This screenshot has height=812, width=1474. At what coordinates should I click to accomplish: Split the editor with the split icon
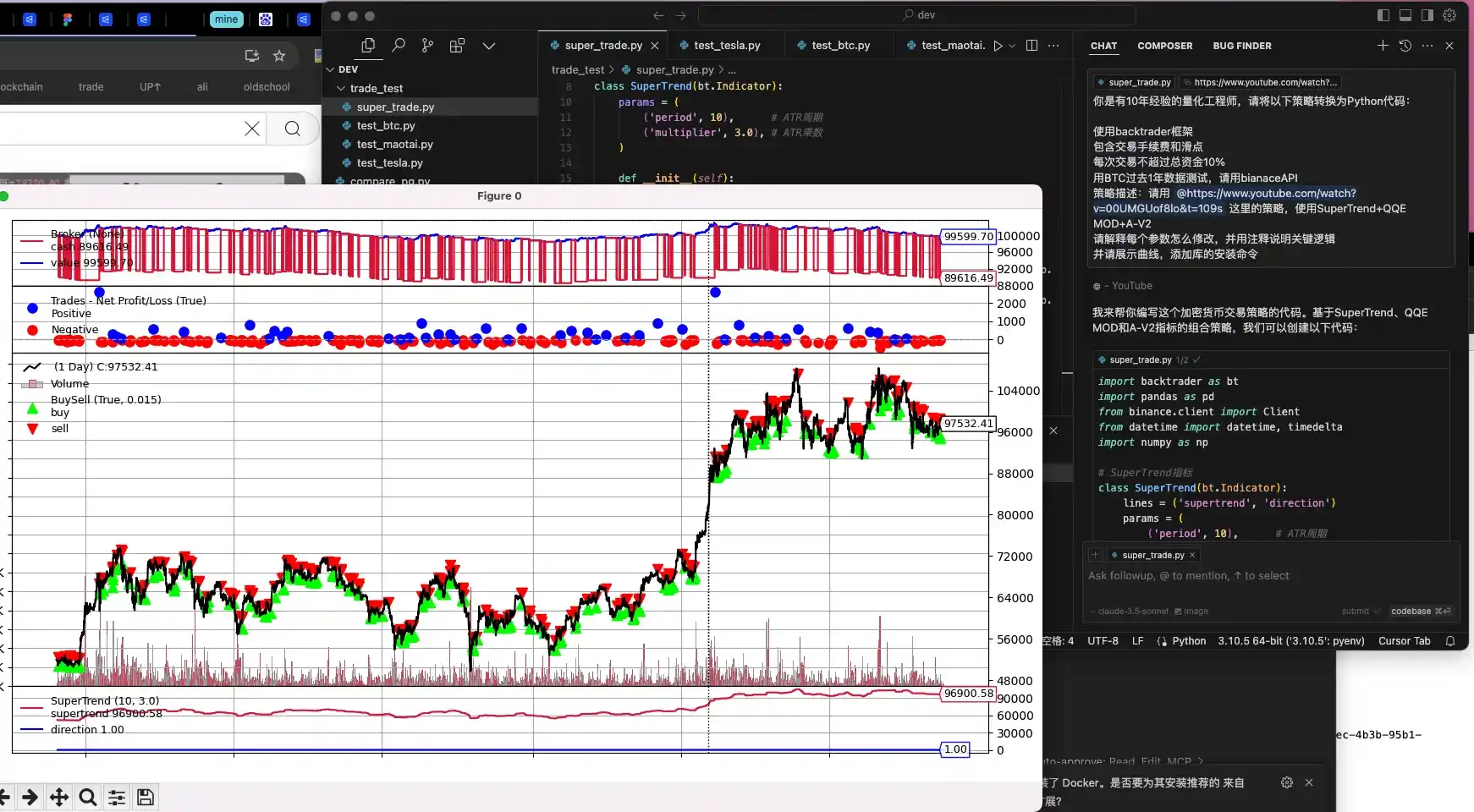[x=1031, y=46]
